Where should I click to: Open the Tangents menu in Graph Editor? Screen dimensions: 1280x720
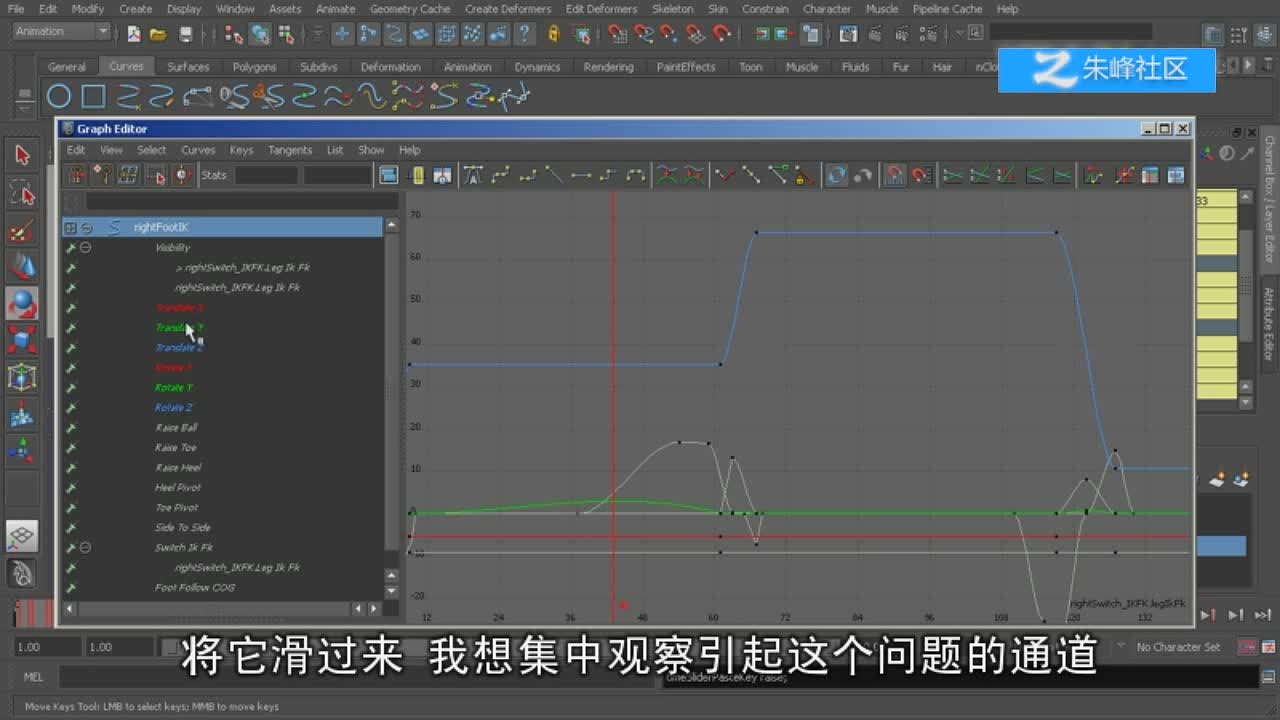point(290,150)
